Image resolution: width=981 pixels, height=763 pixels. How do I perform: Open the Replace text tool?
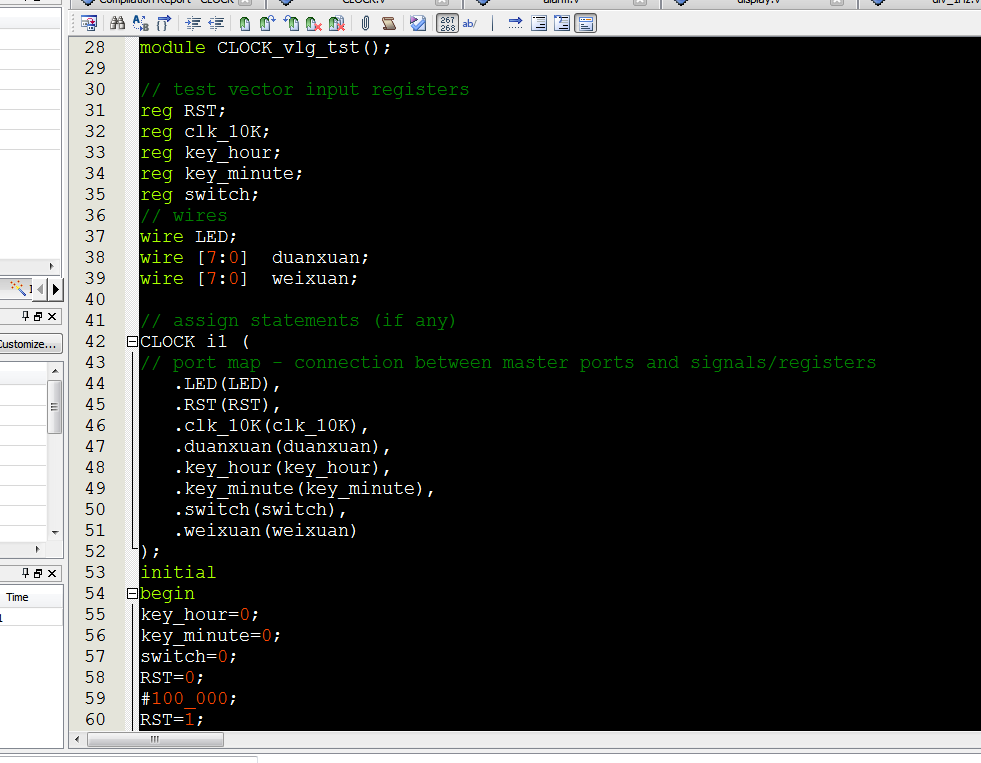(x=141, y=24)
